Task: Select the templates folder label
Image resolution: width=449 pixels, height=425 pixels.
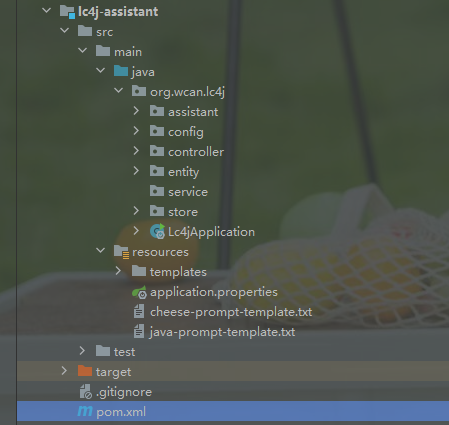Action: pos(178,272)
